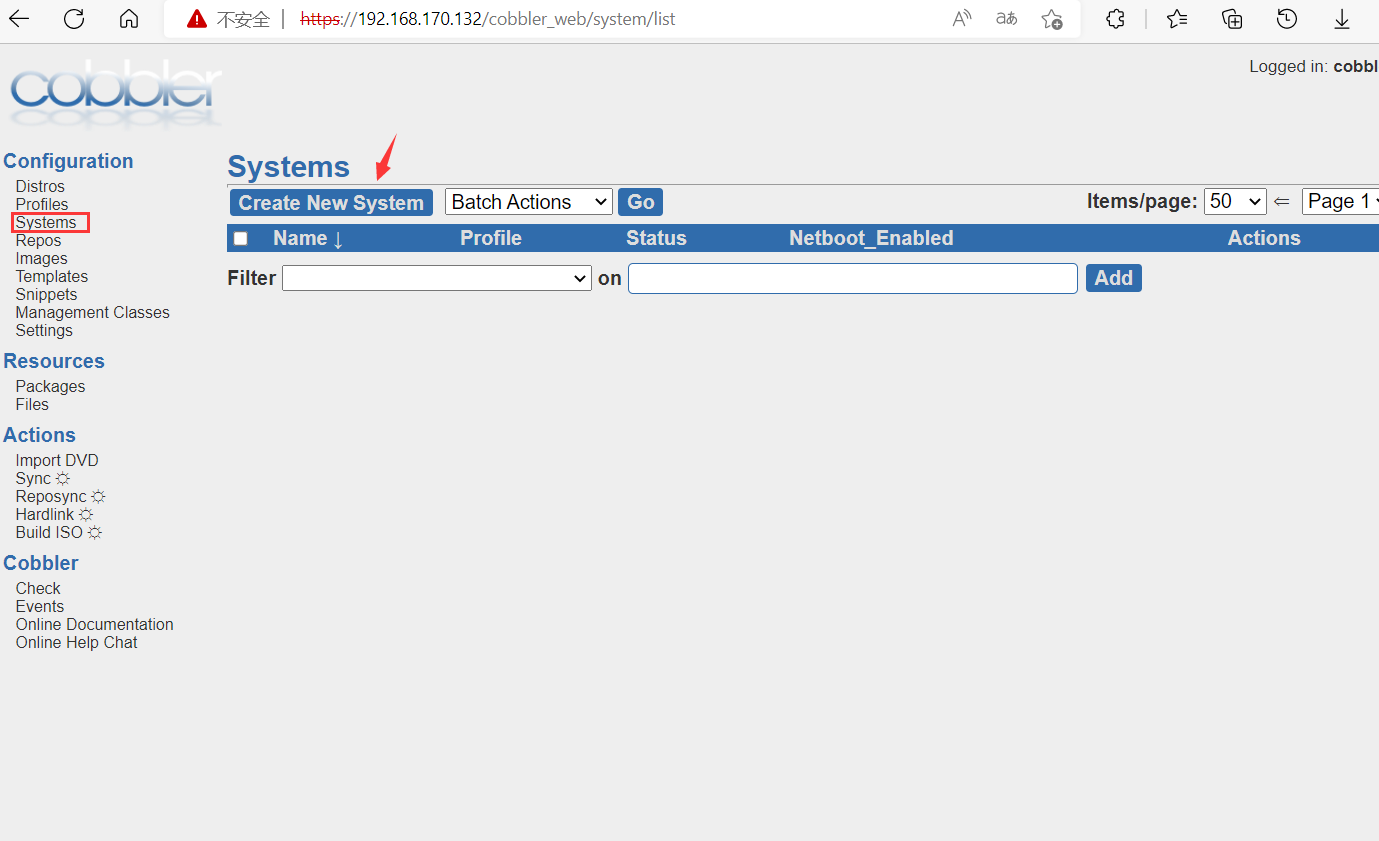Run Reposync from the Actions list

[61, 497]
